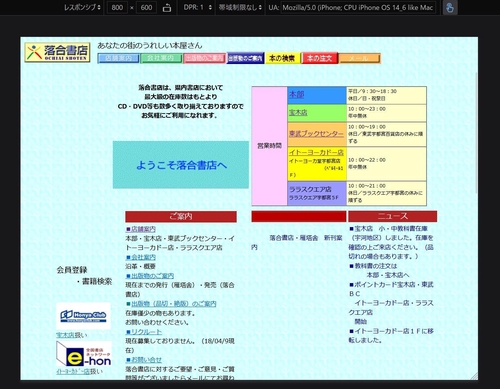500x389 pixels.
Task: Click the UA user agent text field
Action: [x=358, y=7]
